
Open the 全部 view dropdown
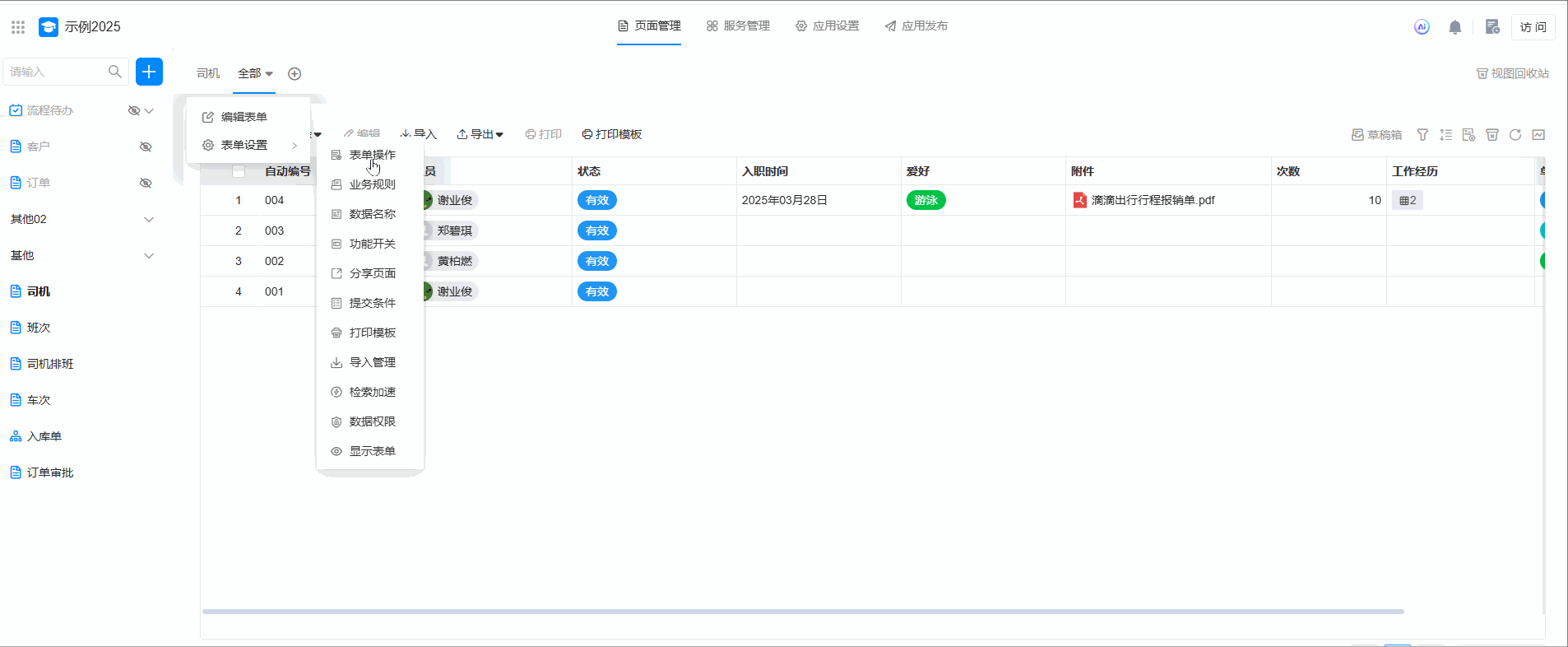tap(255, 74)
